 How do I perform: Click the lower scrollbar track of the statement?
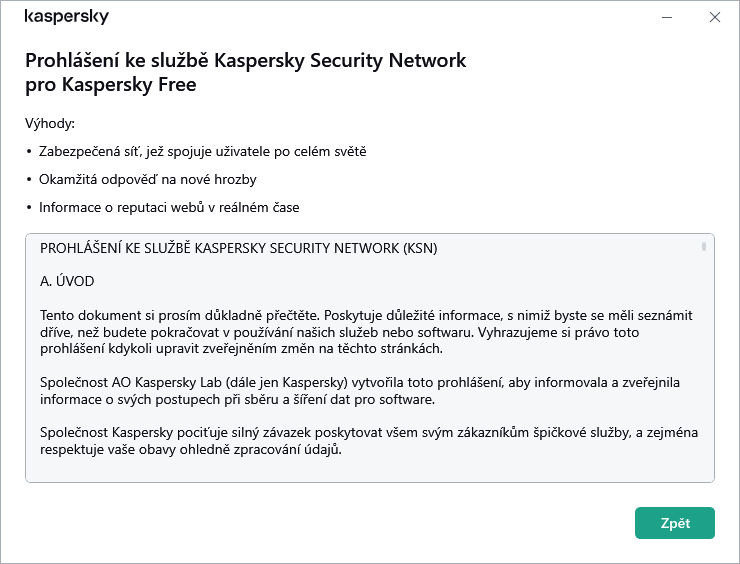(704, 400)
